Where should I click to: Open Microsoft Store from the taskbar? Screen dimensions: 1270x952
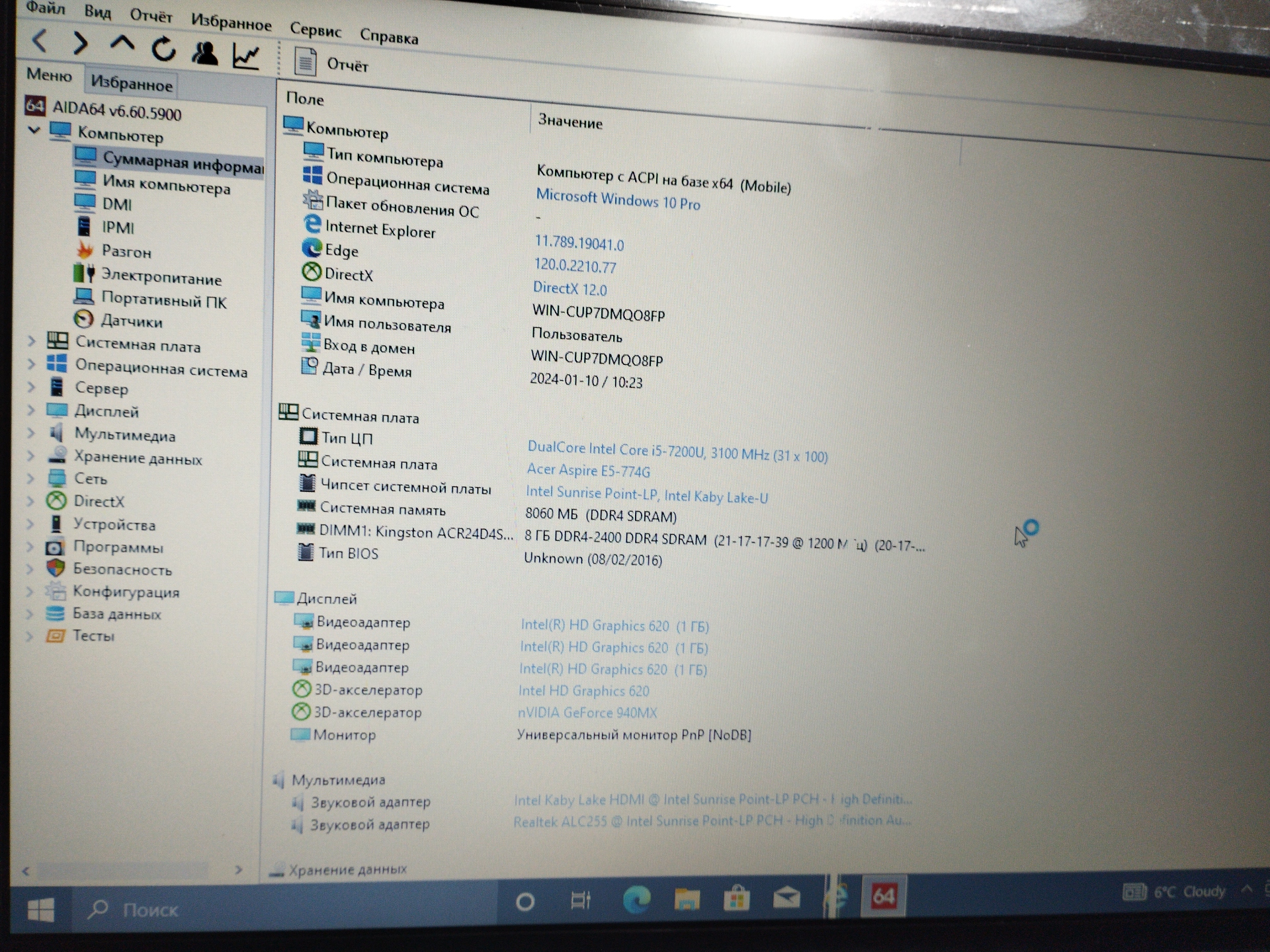click(x=736, y=899)
